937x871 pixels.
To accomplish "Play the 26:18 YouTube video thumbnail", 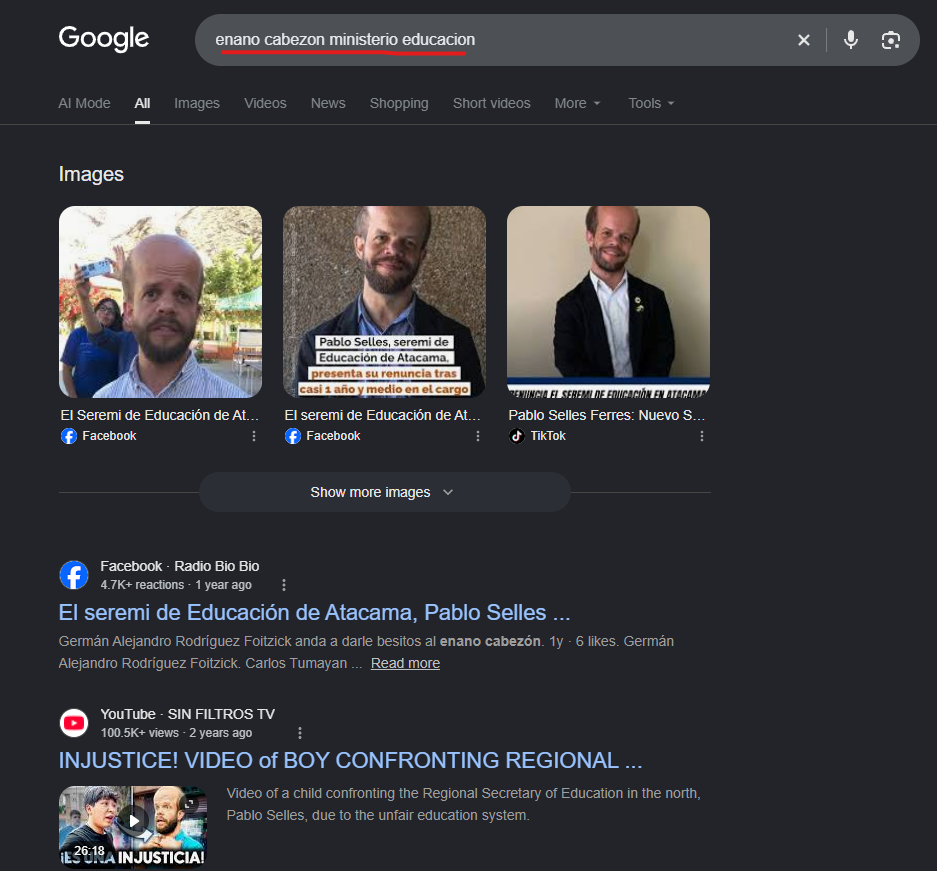I will pyautogui.click(x=133, y=826).
